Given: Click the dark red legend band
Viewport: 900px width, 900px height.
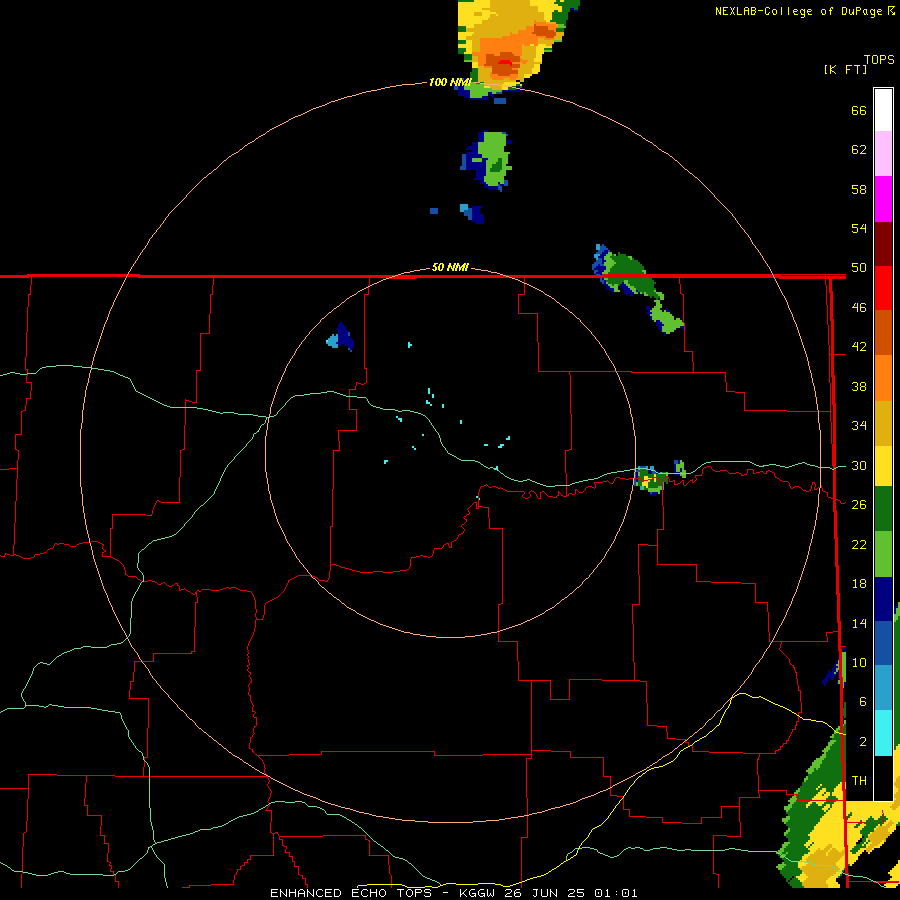Looking at the screenshot, I should (883, 244).
